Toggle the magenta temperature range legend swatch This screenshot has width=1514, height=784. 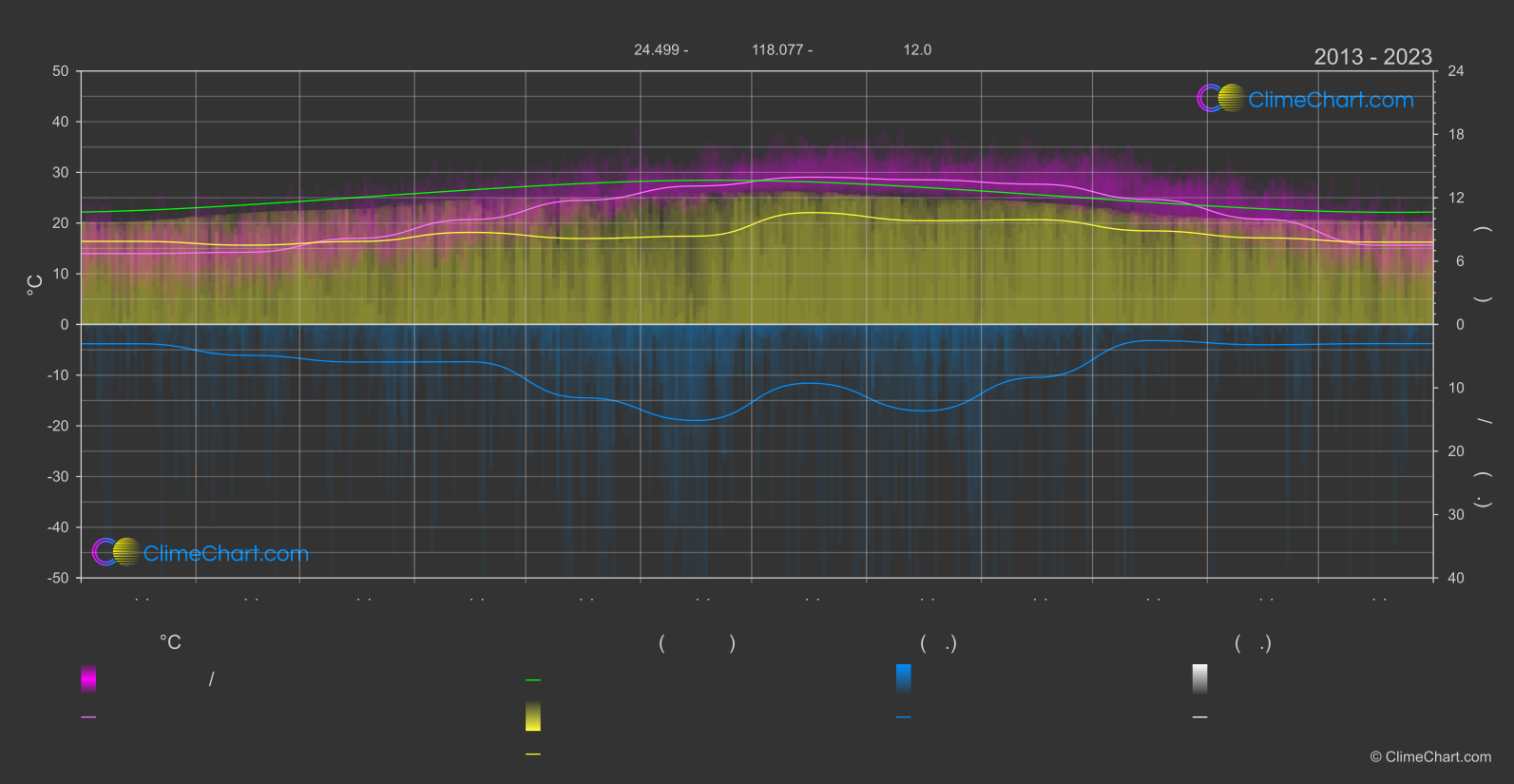[88, 679]
